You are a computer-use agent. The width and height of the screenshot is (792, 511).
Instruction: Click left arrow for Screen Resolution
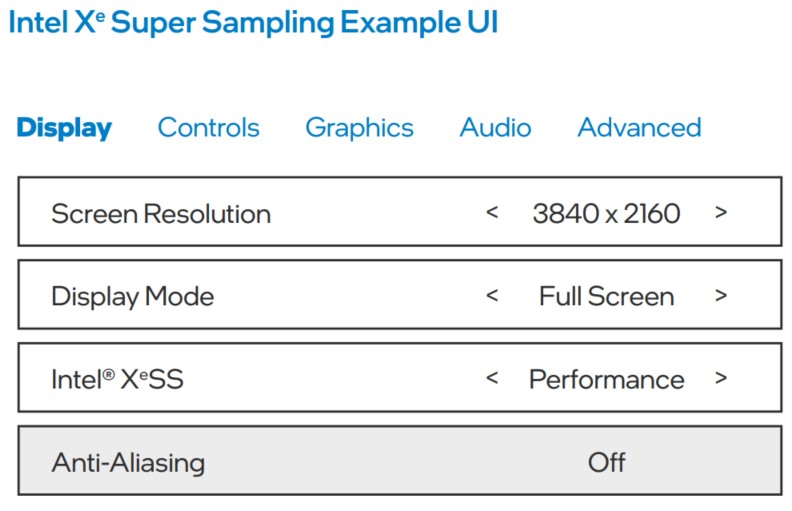pos(492,213)
